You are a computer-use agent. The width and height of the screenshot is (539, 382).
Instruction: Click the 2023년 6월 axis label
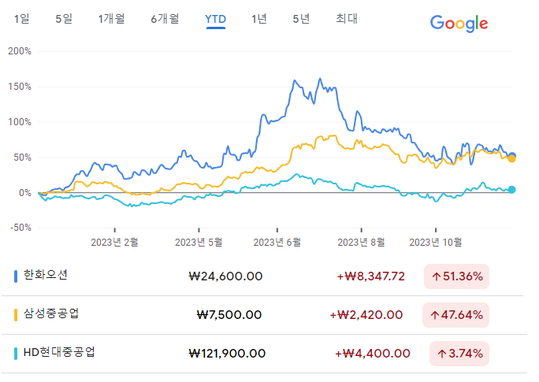[277, 242]
